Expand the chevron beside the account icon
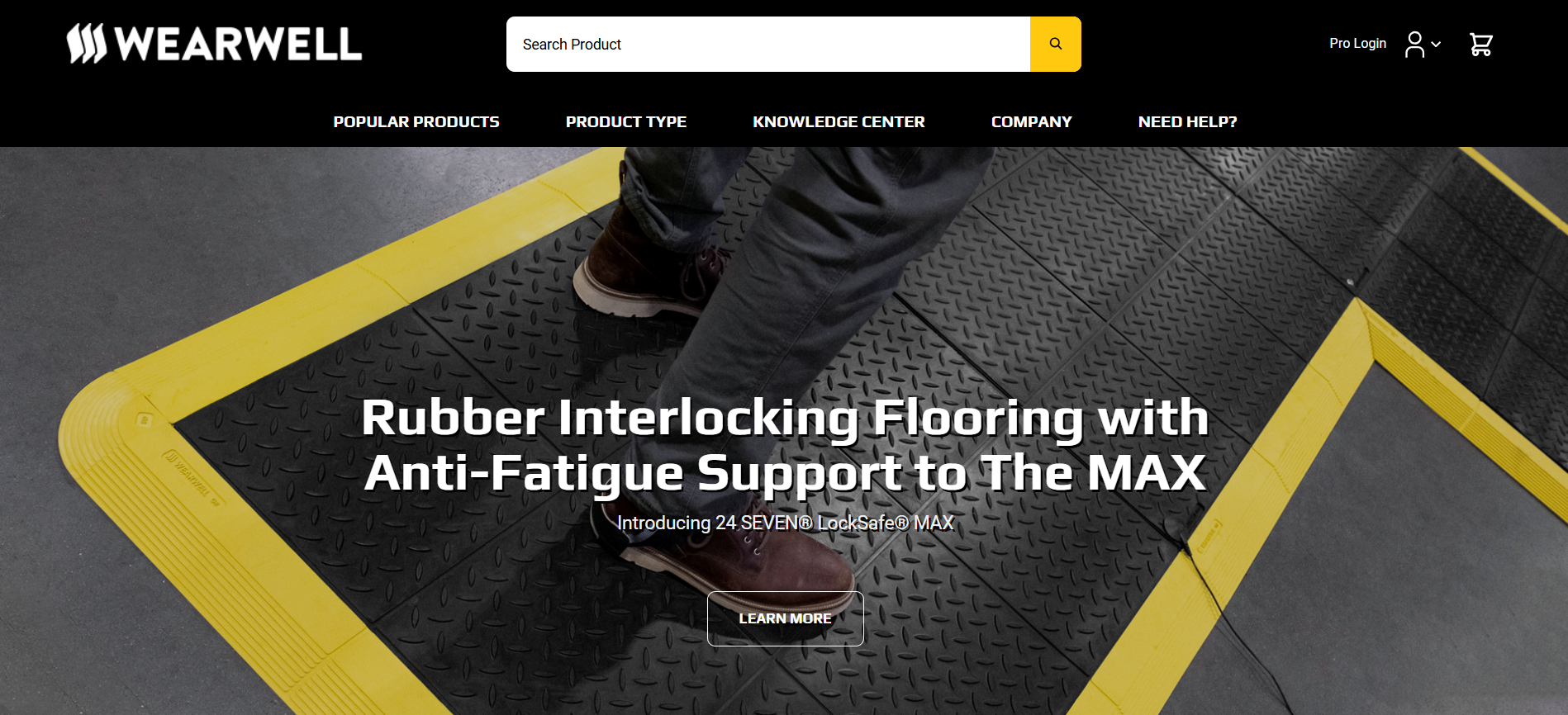The image size is (1568, 715). [x=1436, y=45]
